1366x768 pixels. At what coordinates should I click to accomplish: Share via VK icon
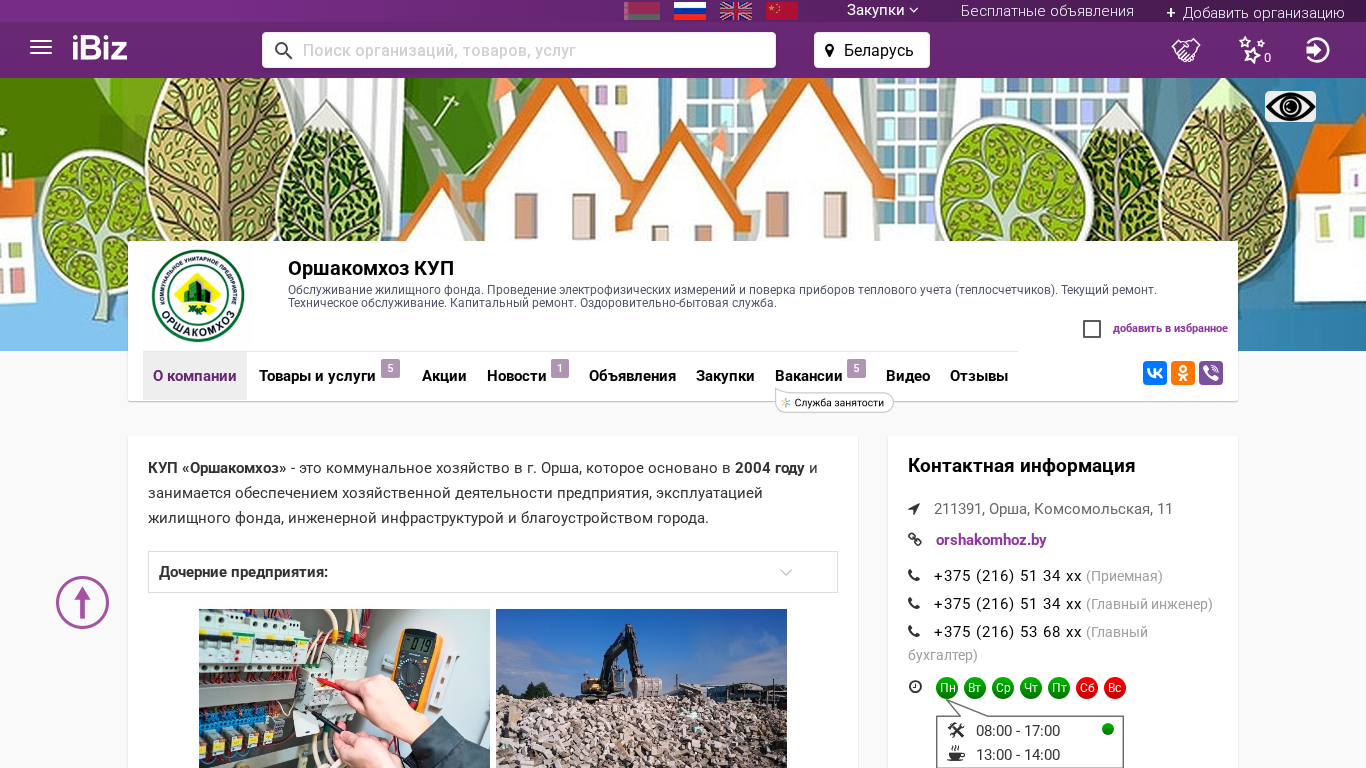[1155, 373]
